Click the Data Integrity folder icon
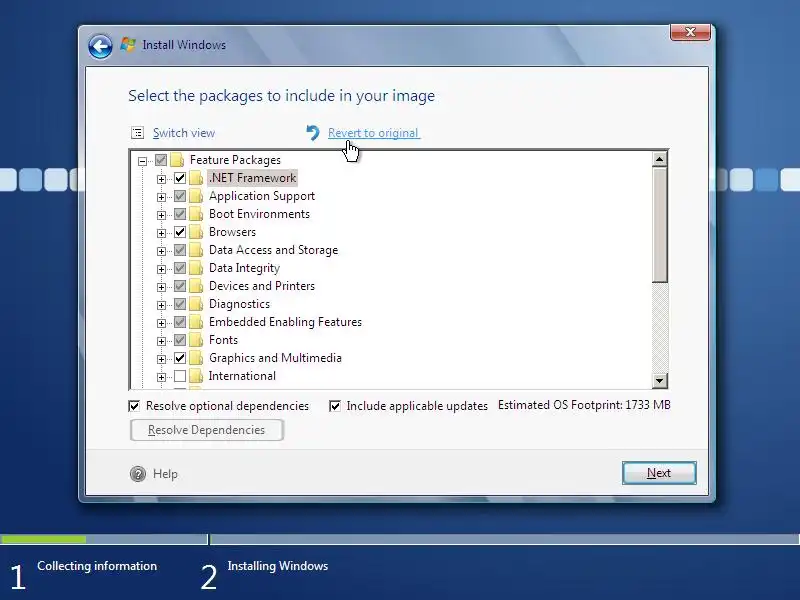The width and height of the screenshot is (800, 600). click(196, 268)
